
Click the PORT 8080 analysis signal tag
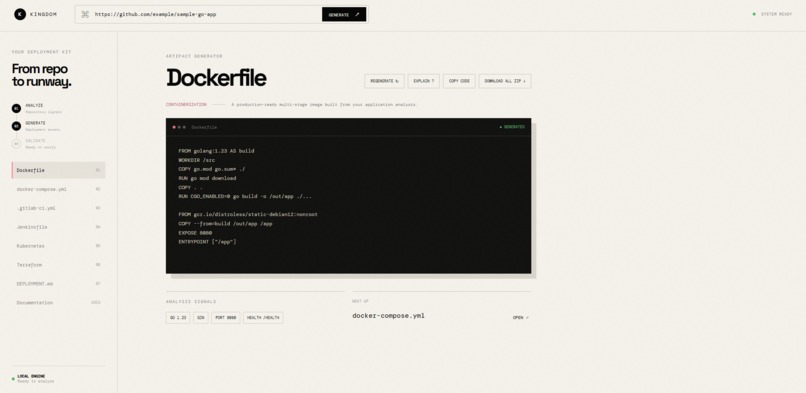[x=225, y=318]
